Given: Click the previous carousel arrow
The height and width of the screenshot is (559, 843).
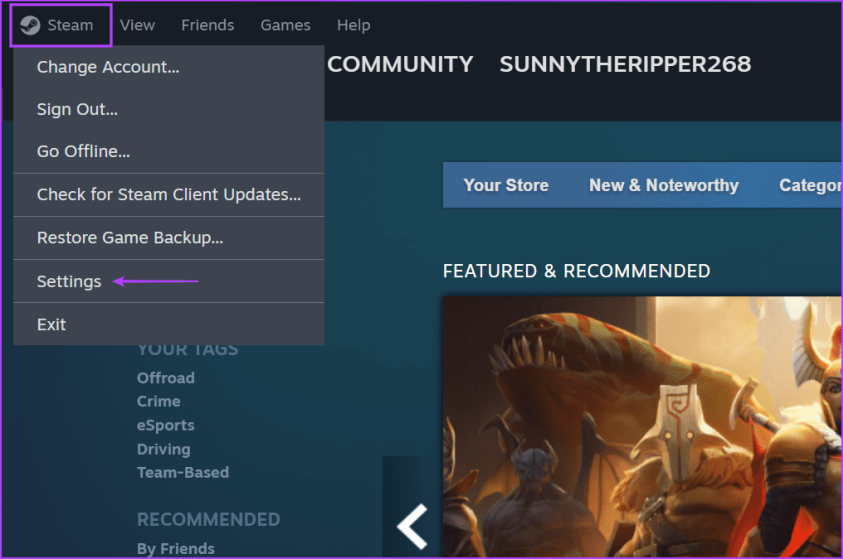Looking at the screenshot, I should (412, 526).
